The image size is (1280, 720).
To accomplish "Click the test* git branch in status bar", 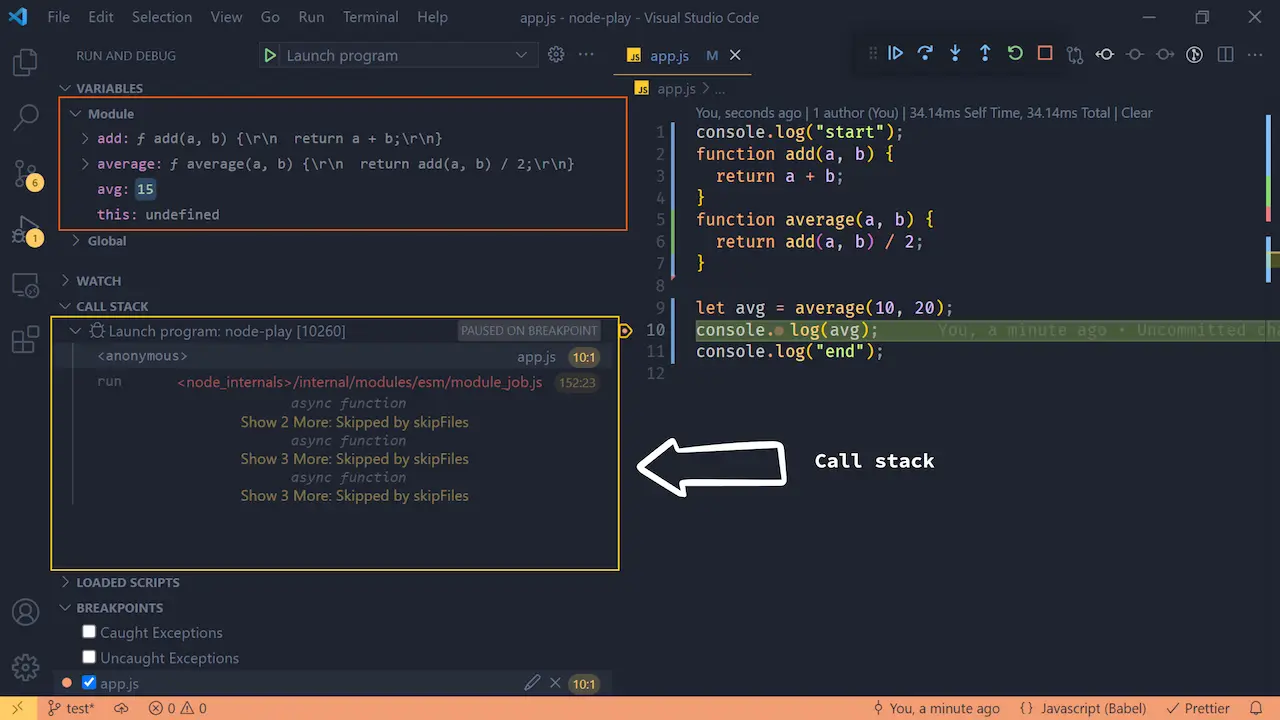I will 70,708.
